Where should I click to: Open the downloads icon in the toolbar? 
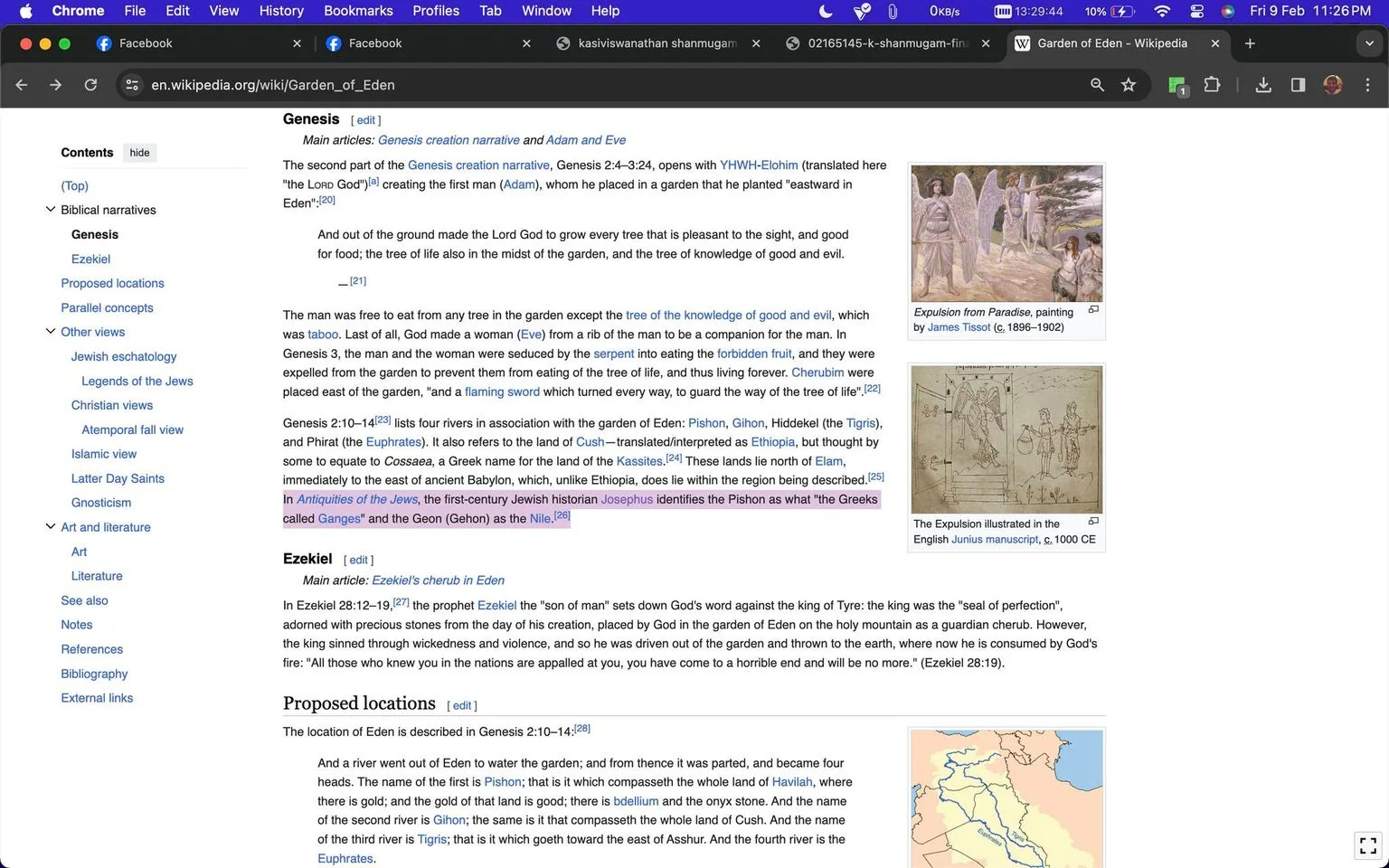click(x=1263, y=85)
